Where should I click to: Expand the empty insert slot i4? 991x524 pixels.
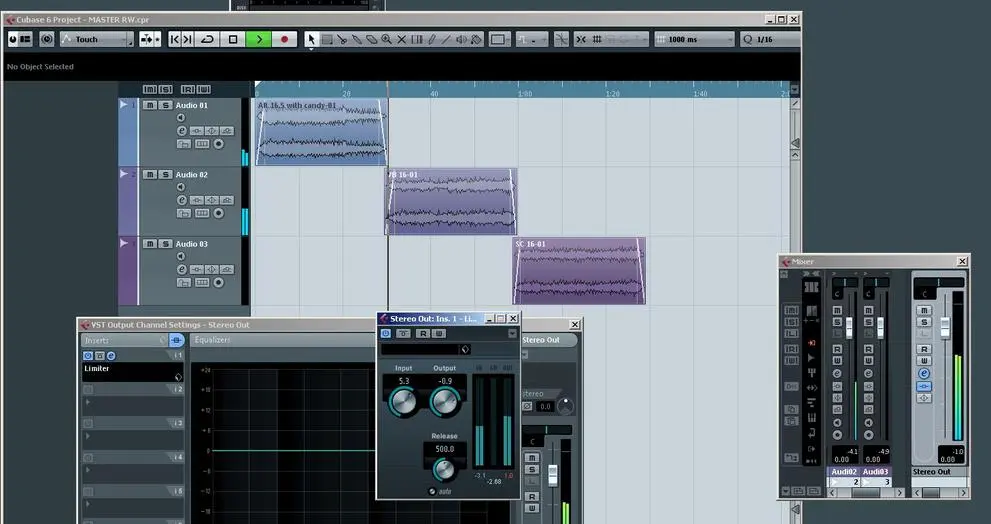point(88,470)
